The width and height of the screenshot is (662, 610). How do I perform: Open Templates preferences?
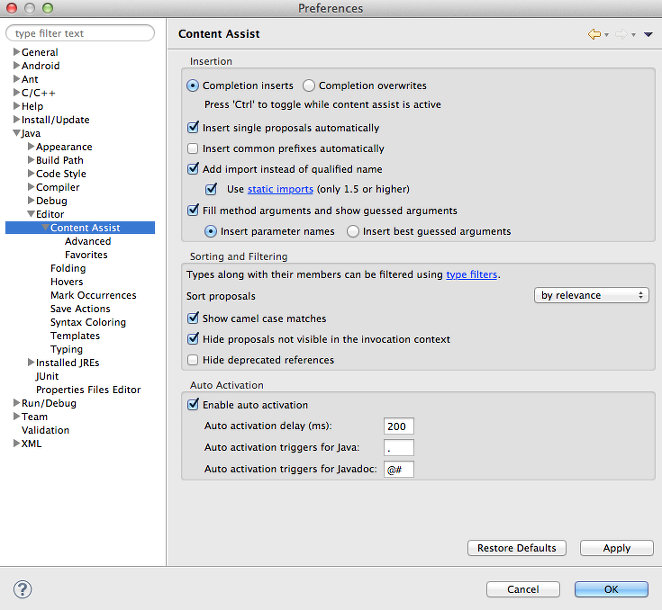coord(75,336)
